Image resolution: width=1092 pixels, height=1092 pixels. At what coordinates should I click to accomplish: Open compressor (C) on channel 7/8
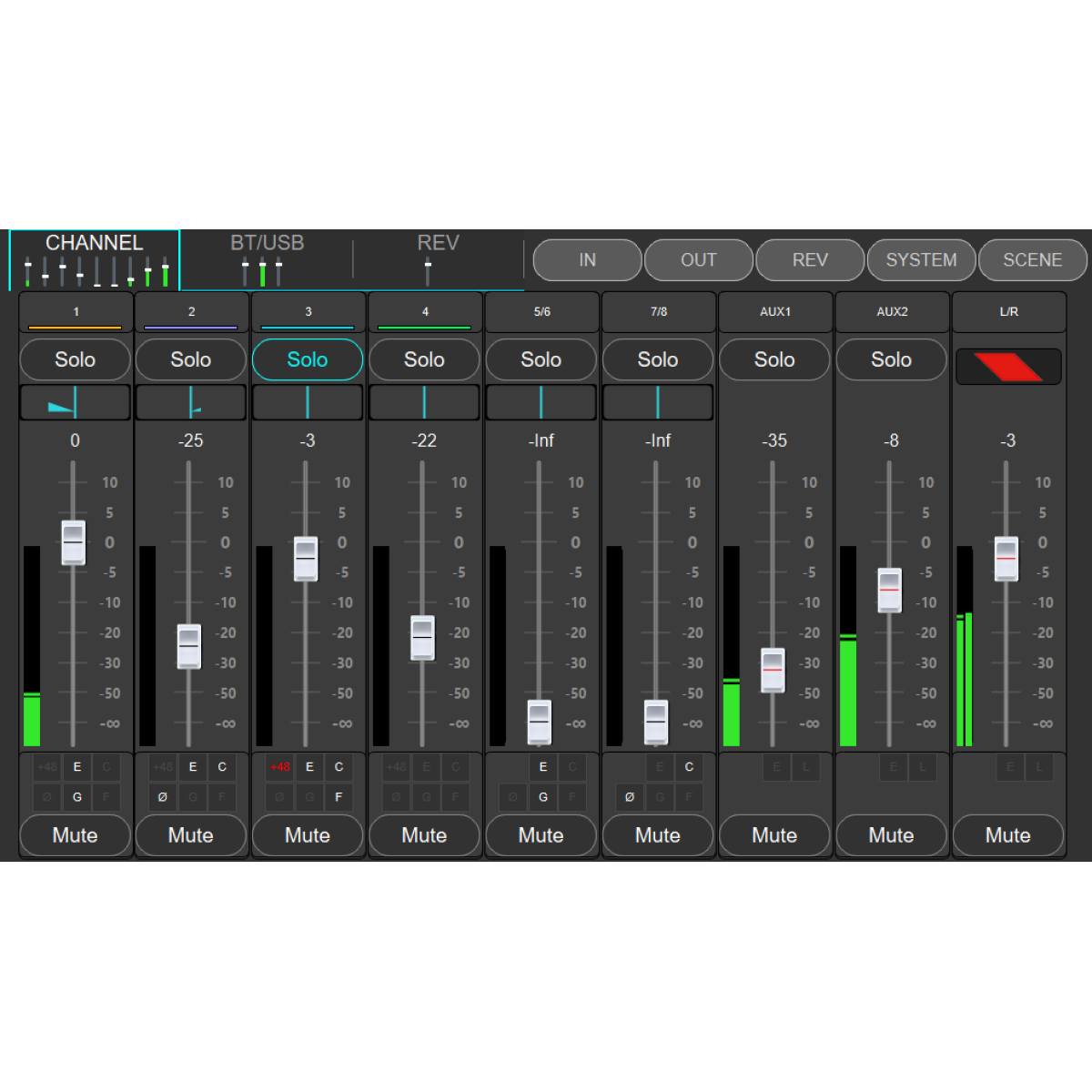[x=689, y=766]
